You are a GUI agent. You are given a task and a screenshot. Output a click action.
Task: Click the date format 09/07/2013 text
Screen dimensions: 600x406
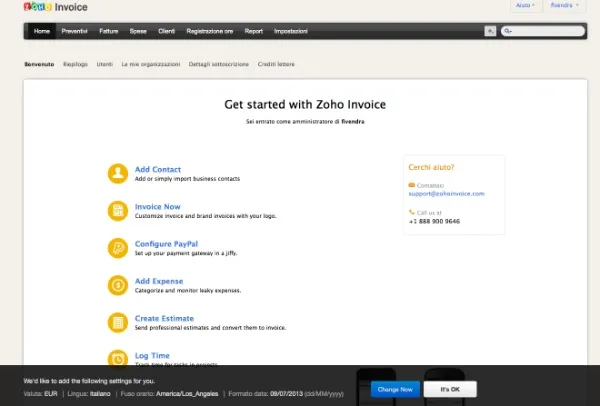pyautogui.click(x=286, y=394)
